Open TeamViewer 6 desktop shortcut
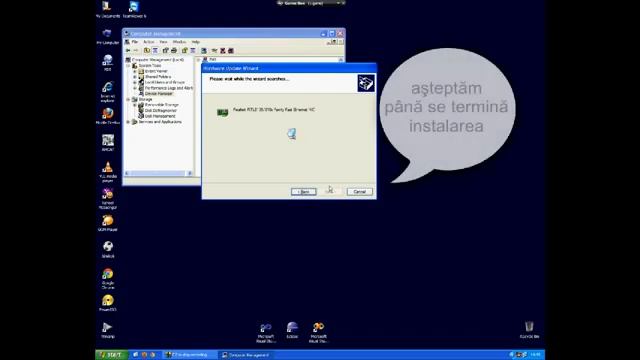 click(x=134, y=9)
